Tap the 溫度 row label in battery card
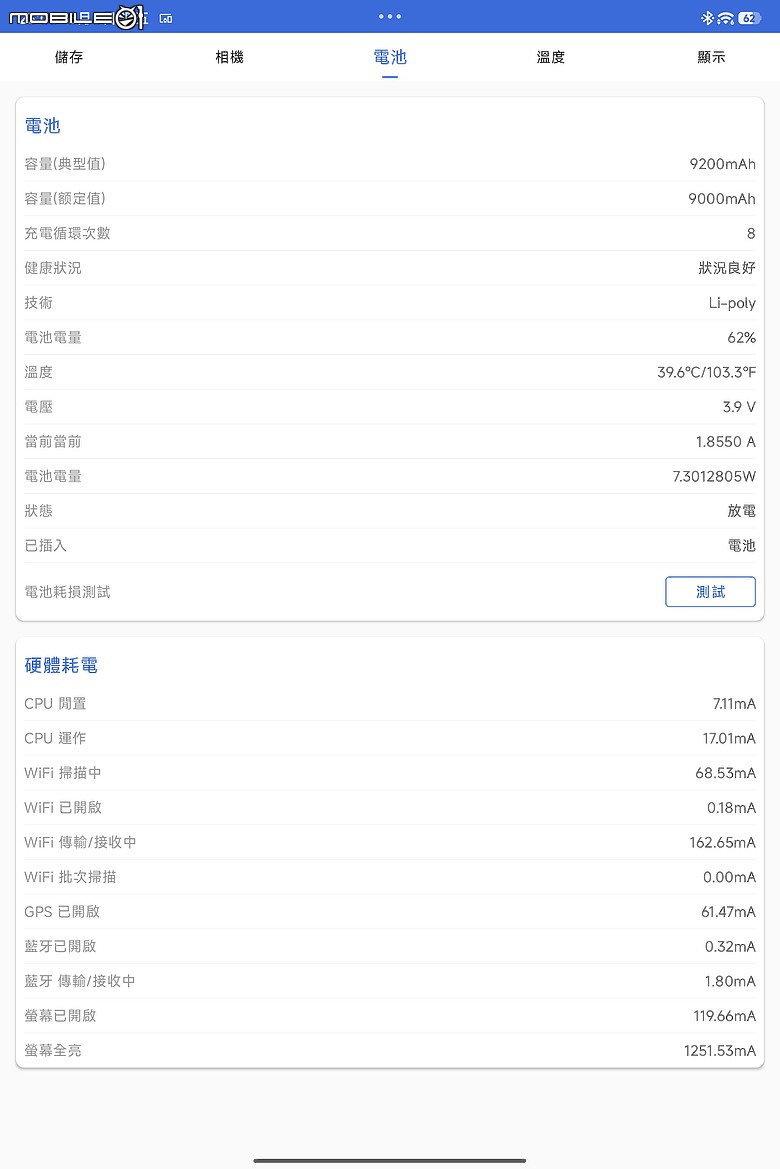Image resolution: width=780 pixels, height=1169 pixels. tap(39, 372)
